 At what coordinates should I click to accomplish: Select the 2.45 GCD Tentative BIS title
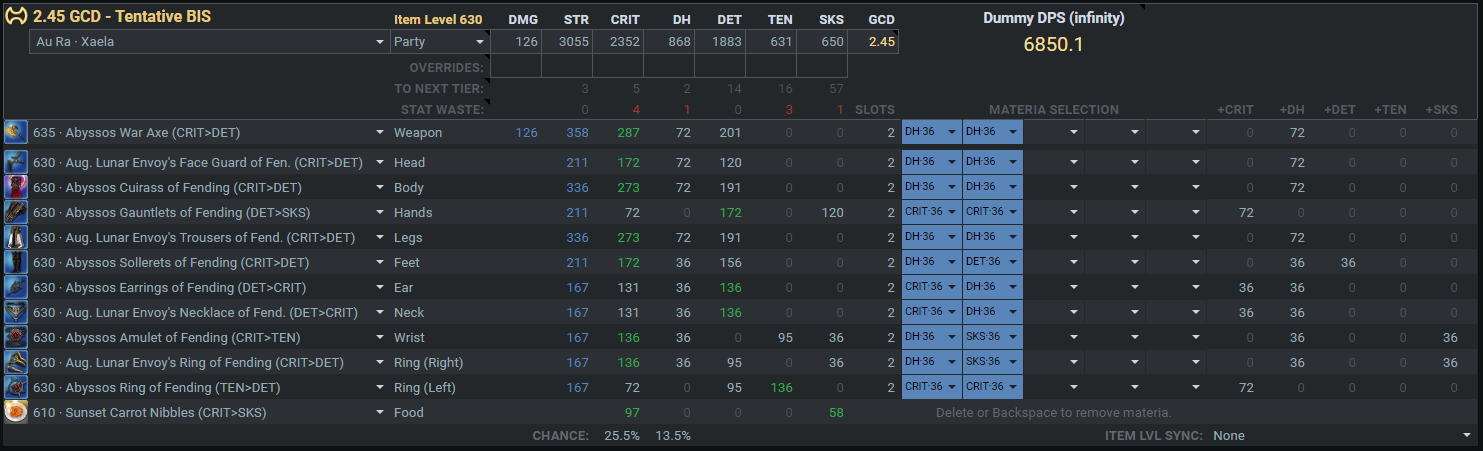pyautogui.click(x=122, y=18)
